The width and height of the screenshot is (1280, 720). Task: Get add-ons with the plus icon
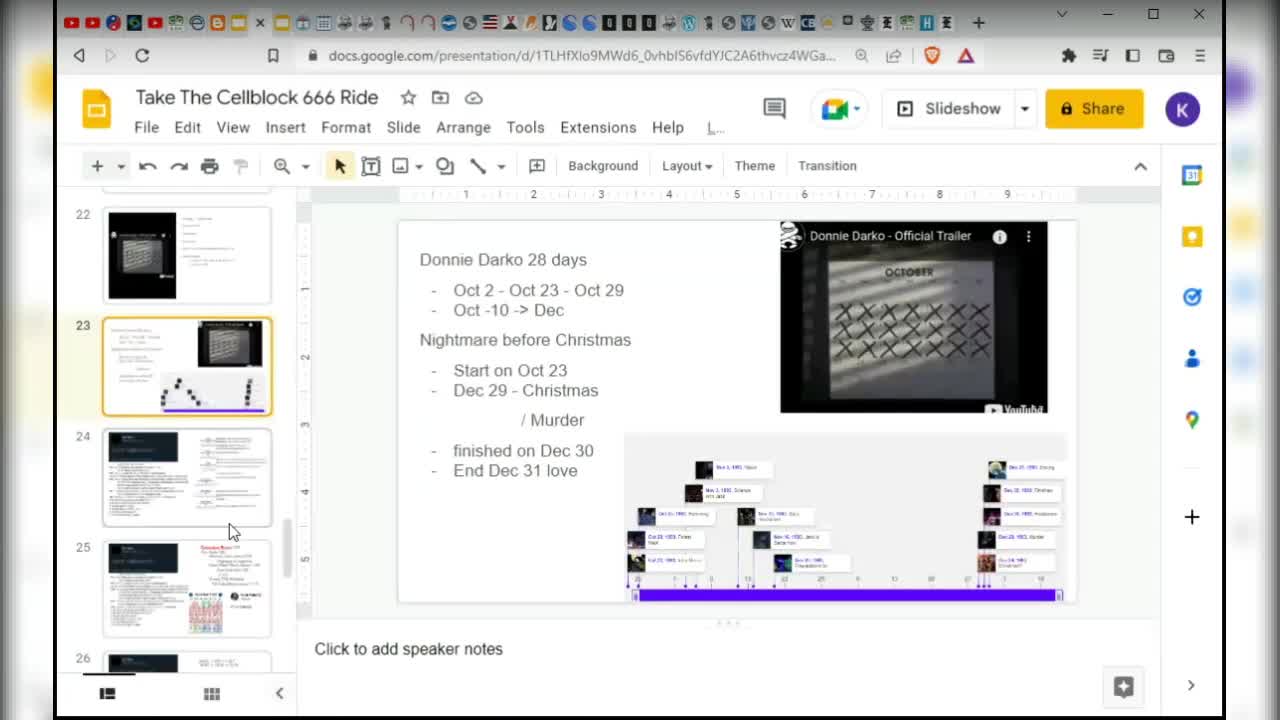(x=1192, y=517)
